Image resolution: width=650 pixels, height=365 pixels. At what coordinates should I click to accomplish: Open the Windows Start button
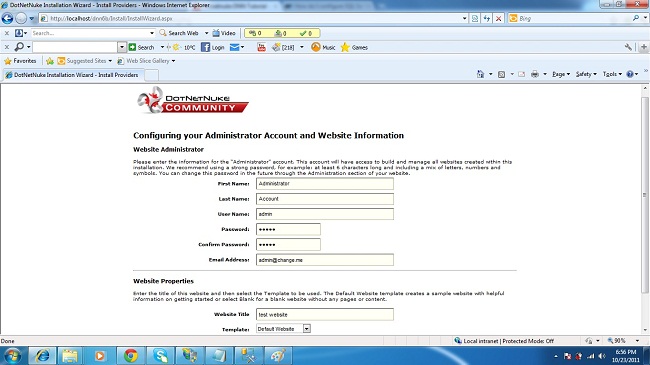pyautogui.click(x=12, y=356)
